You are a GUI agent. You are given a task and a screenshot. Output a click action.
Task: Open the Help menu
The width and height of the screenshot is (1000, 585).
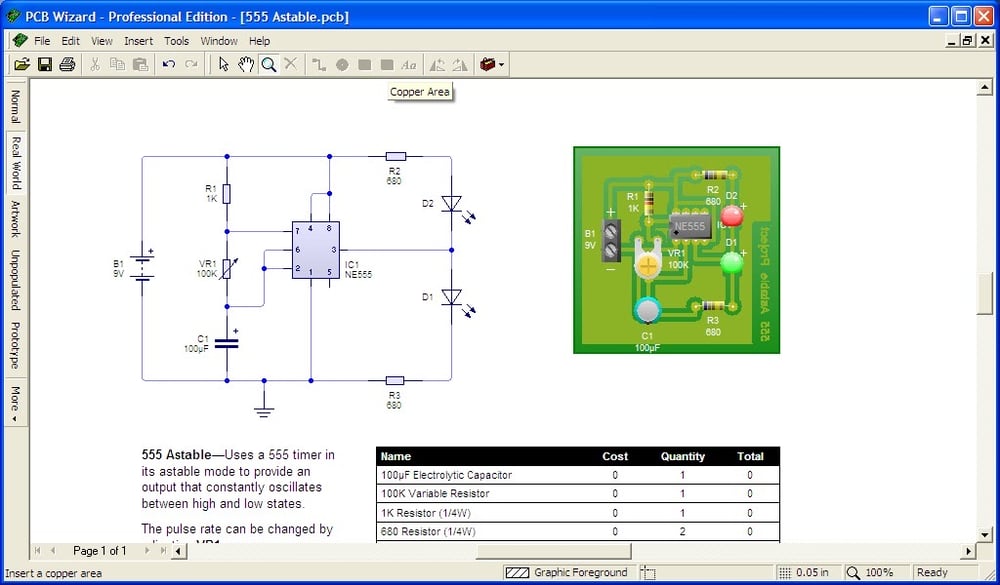[259, 41]
